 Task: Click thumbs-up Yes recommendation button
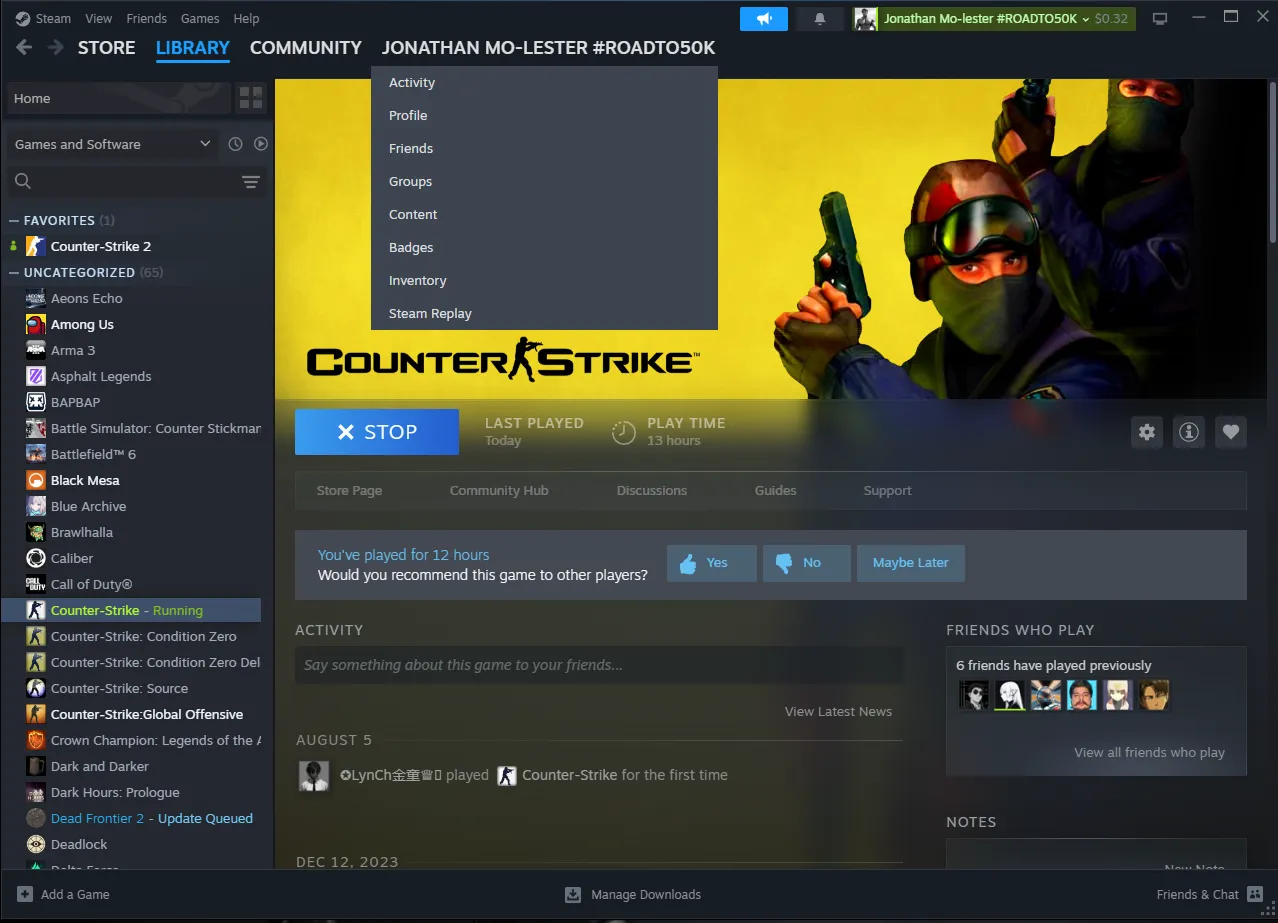click(x=712, y=563)
